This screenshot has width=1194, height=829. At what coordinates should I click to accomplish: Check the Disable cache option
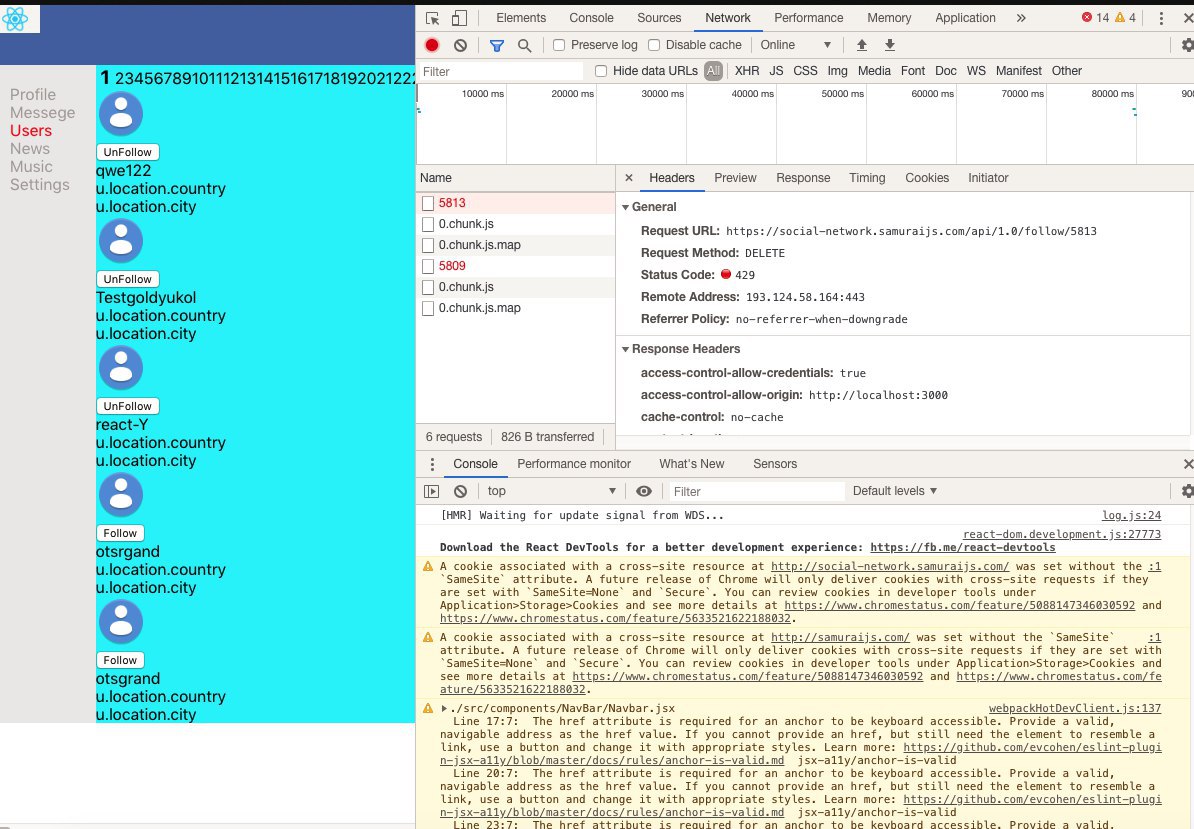(x=654, y=45)
